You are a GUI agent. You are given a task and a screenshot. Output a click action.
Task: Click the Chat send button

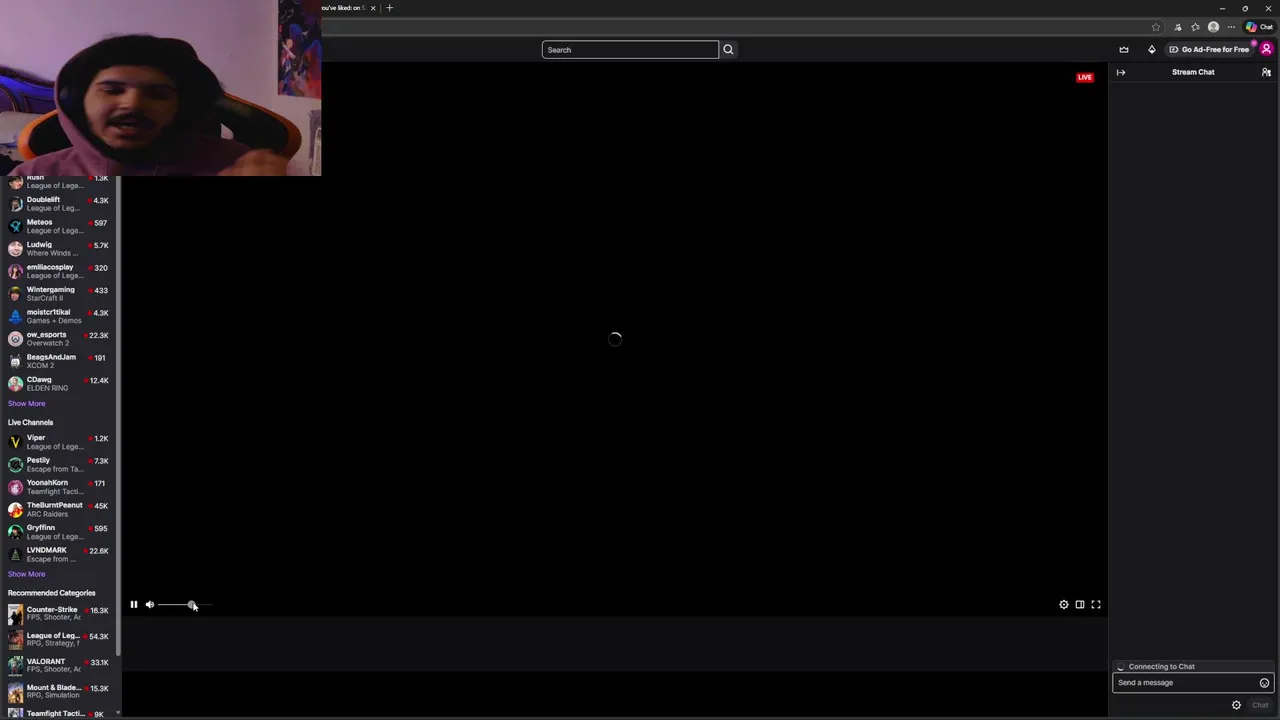coord(1260,705)
